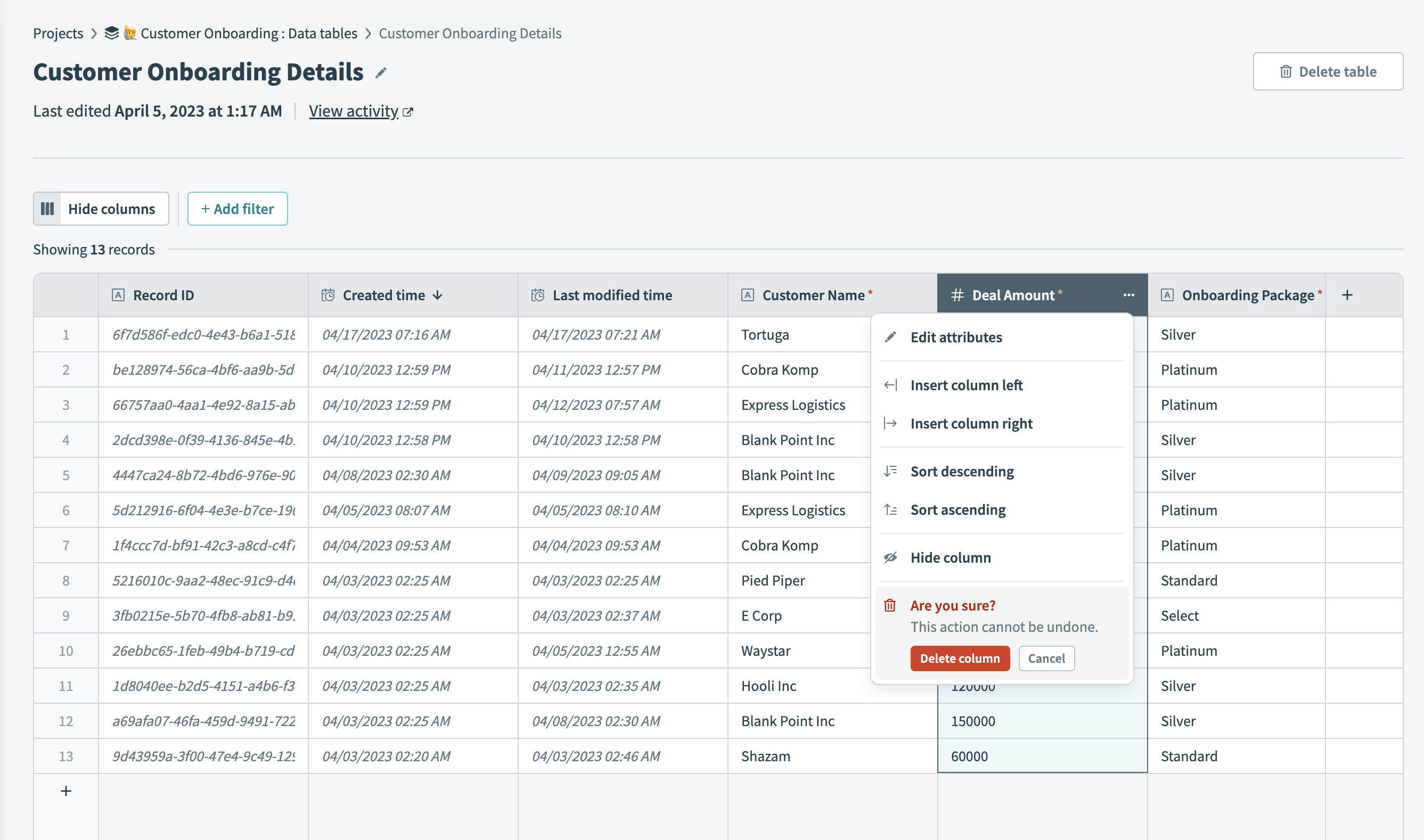The height and width of the screenshot is (840, 1424).
Task: Choose Insert column right
Action: (971, 423)
